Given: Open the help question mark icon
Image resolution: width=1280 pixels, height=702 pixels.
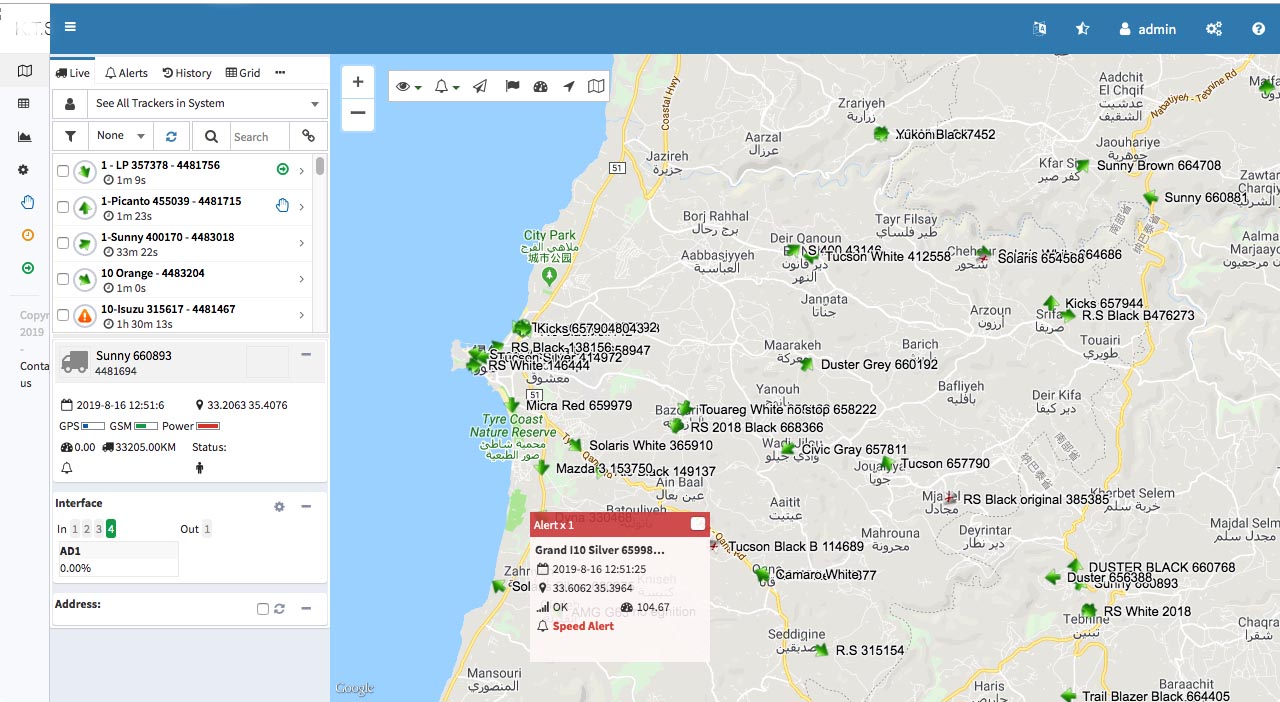Looking at the screenshot, I should [1259, 29].
